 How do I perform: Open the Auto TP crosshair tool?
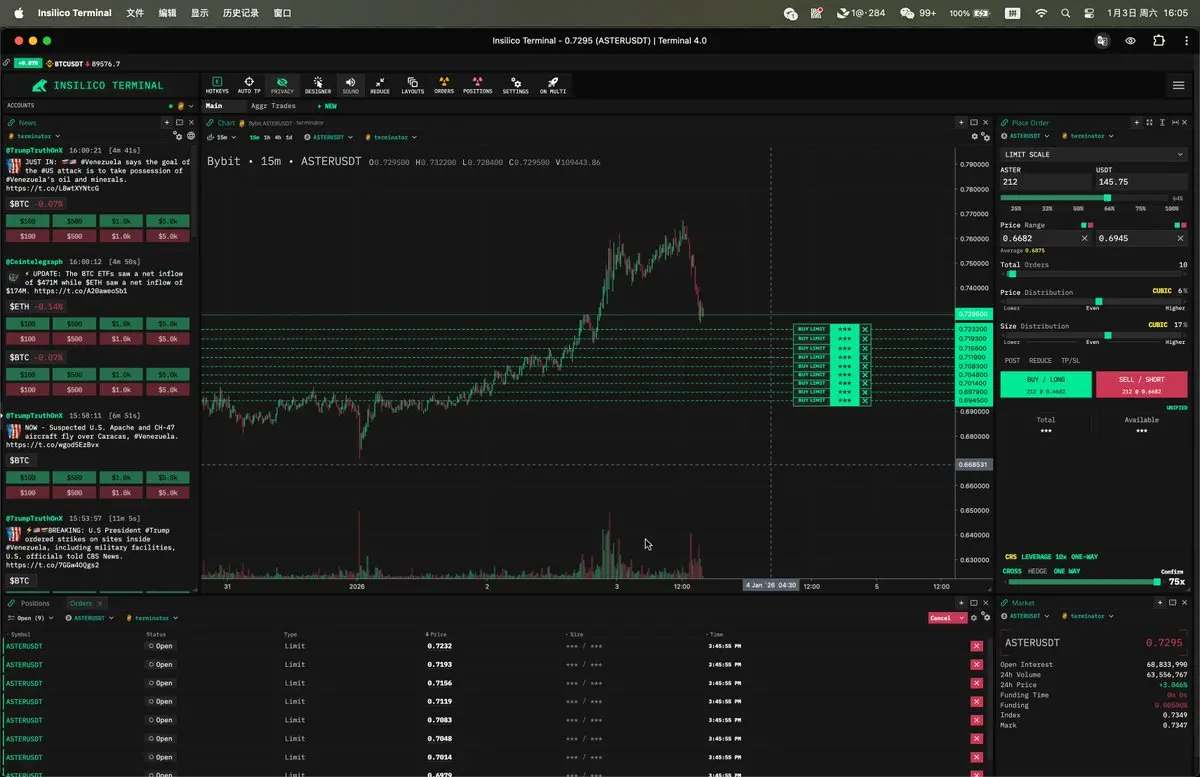click(x=249, y=85)
